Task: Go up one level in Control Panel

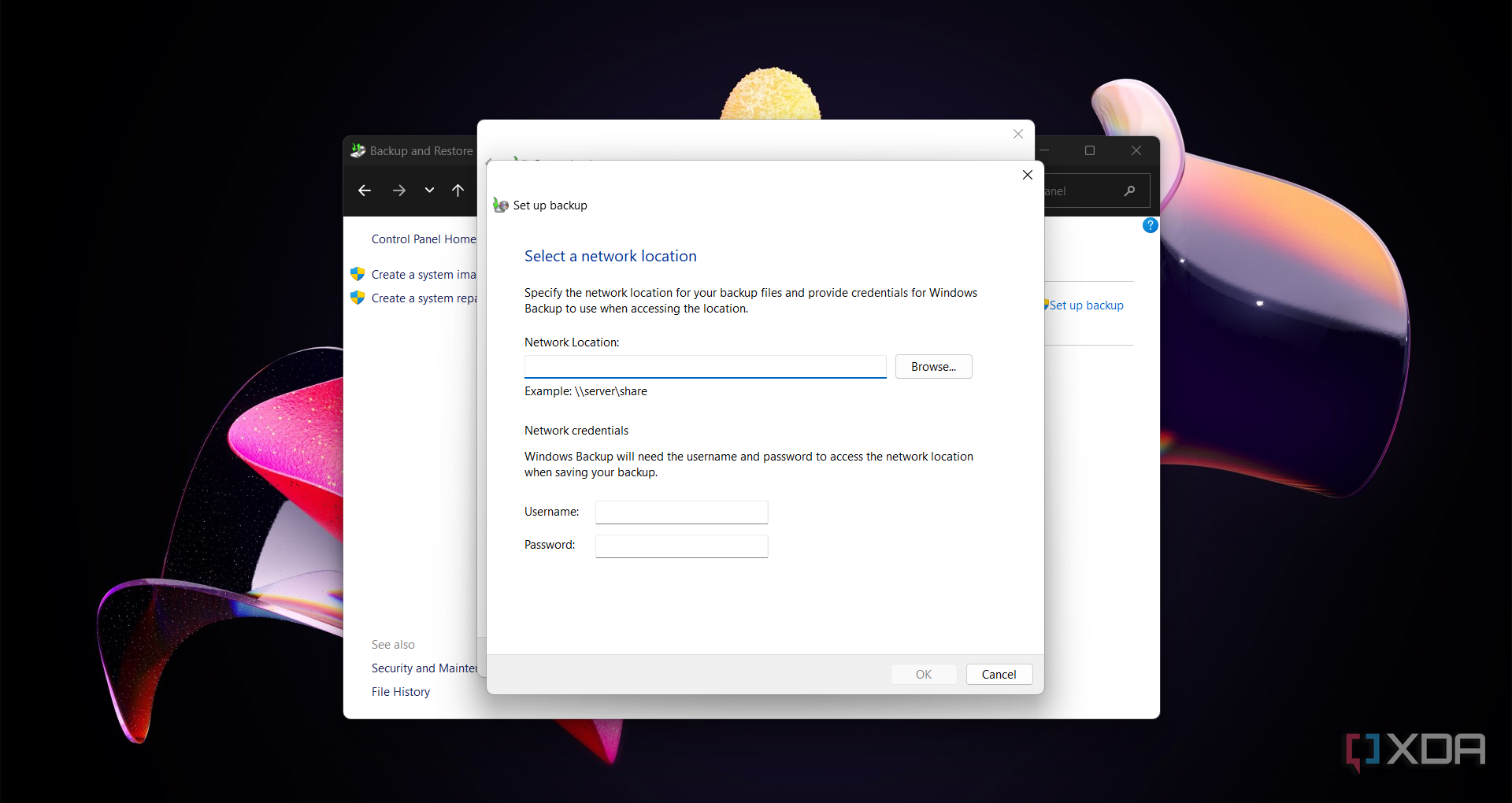Action: (458, 191)
